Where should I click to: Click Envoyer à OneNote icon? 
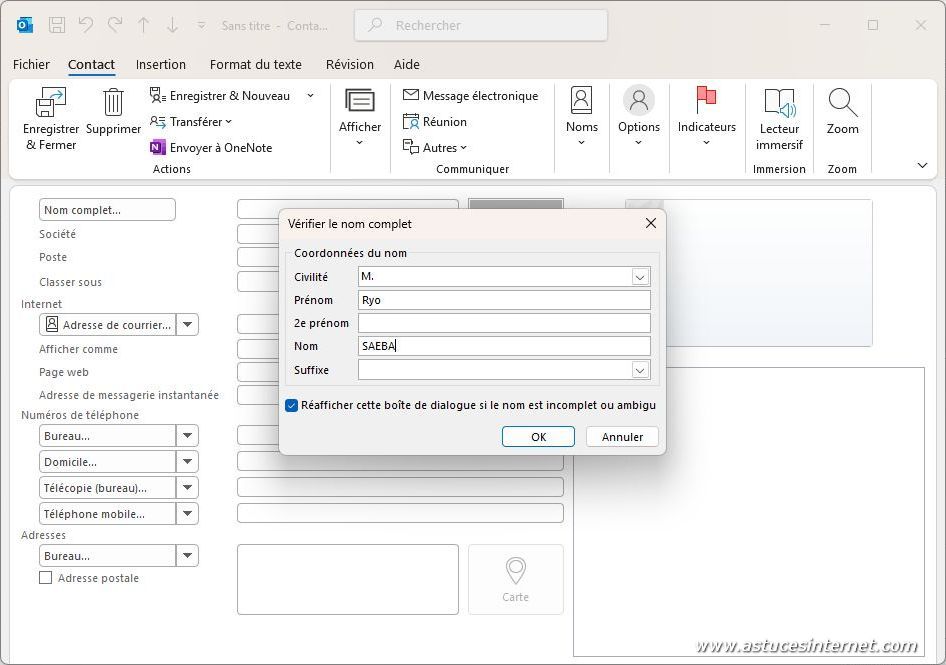[x=158, y=148]
